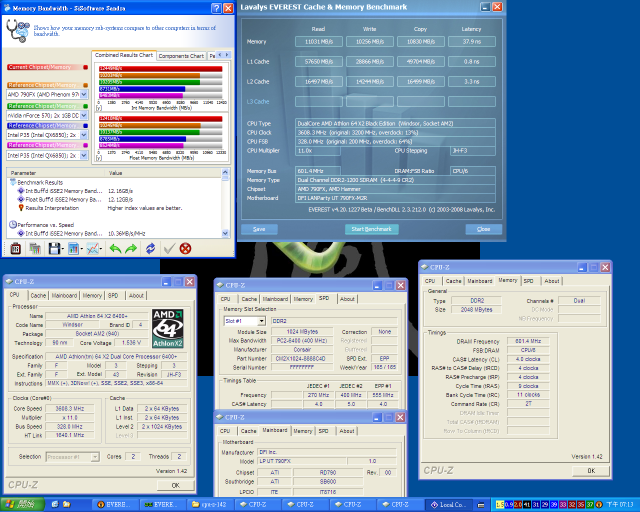Open the Windows Start button

[x=22, y=505]
